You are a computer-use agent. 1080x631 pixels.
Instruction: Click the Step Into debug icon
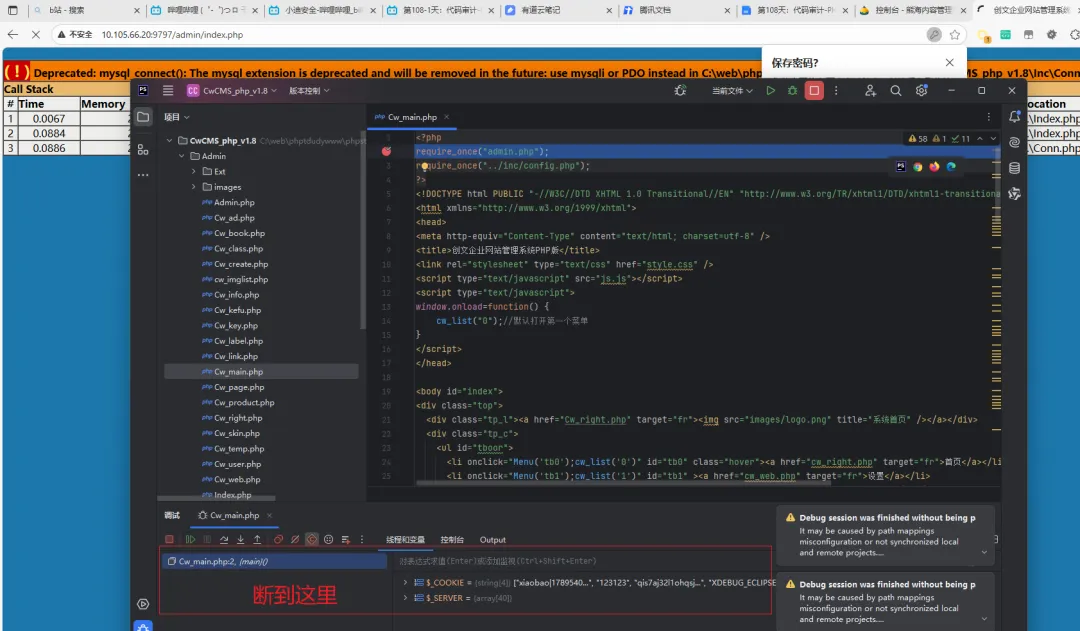tap(240, 539)
